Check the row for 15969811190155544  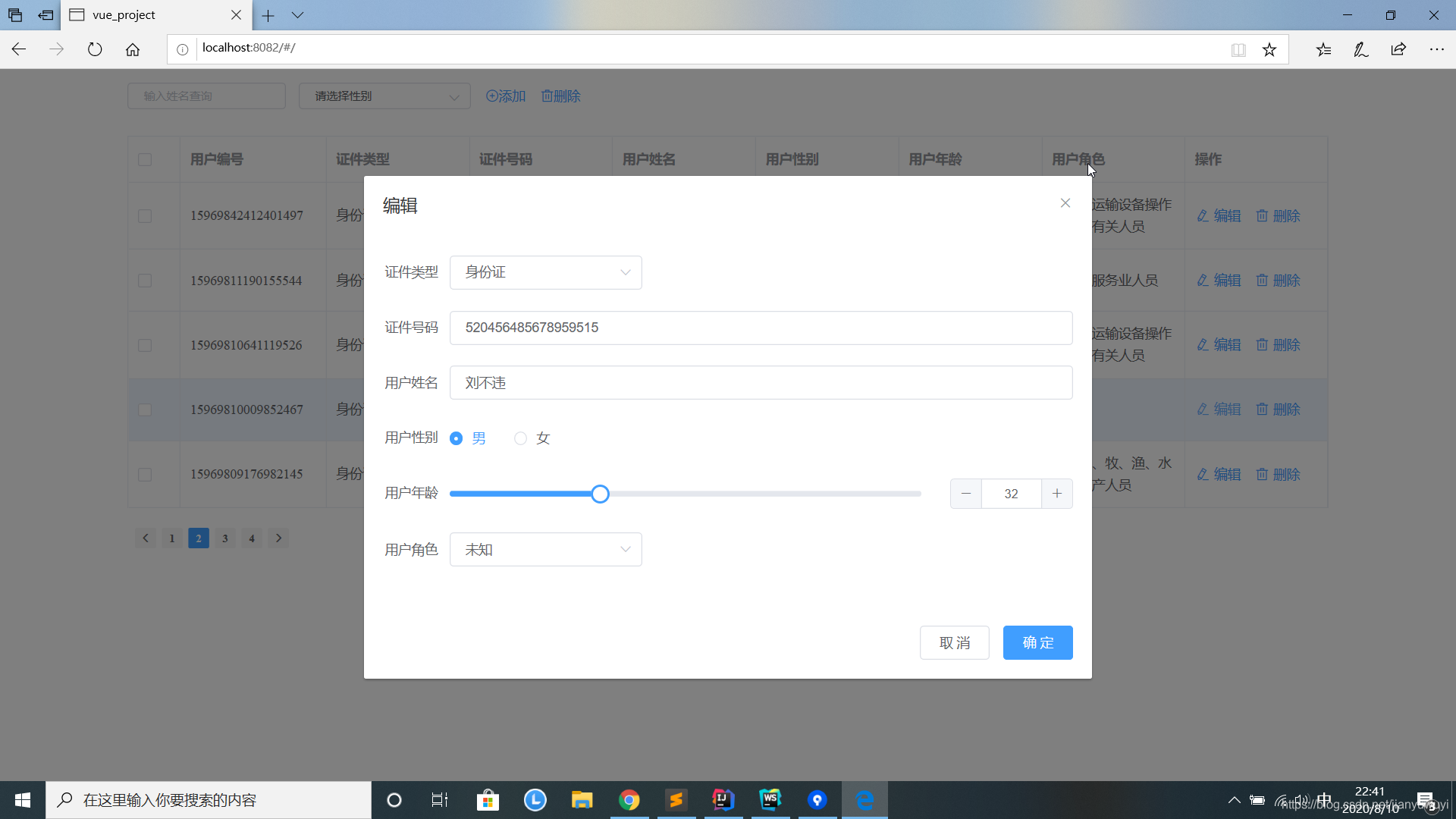145,281
